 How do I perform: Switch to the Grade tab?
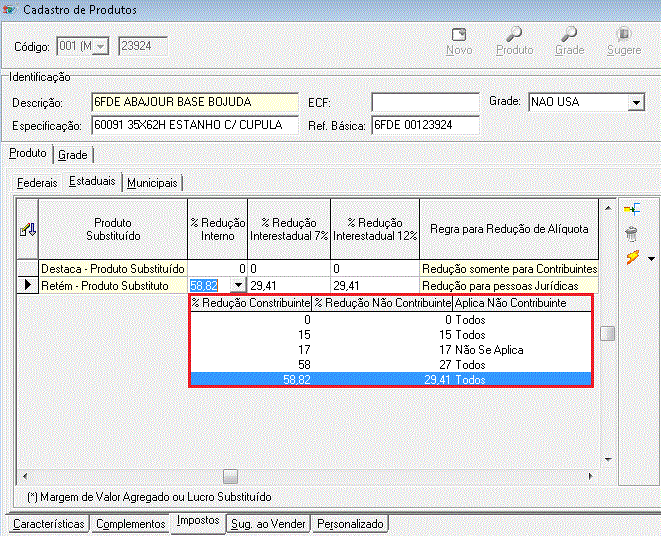tap(73, 155)
